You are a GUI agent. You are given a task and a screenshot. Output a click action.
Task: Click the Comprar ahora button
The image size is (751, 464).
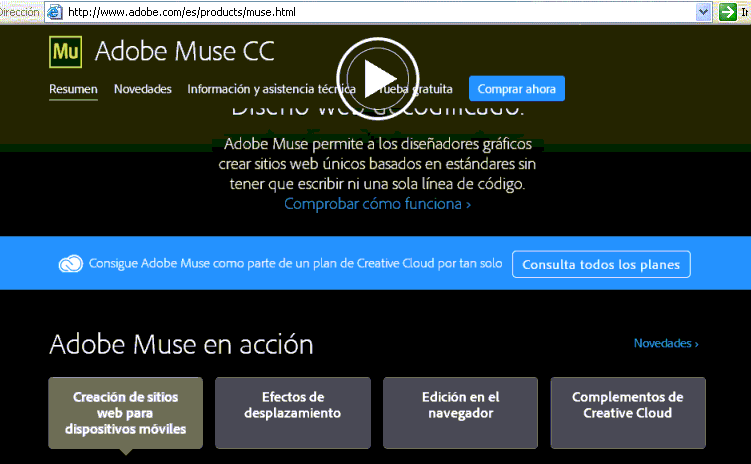517,89
